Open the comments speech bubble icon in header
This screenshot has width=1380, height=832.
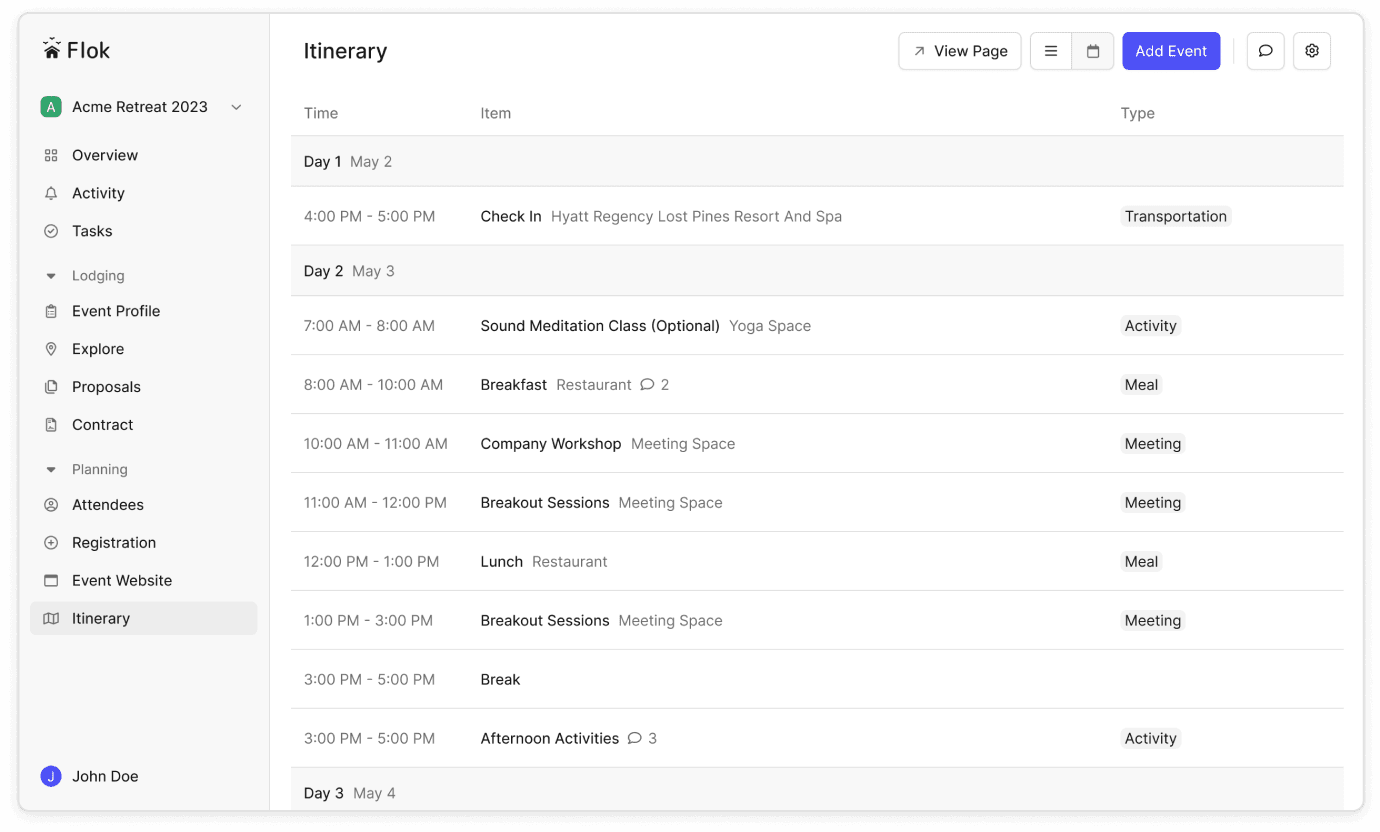[1265, 51]
